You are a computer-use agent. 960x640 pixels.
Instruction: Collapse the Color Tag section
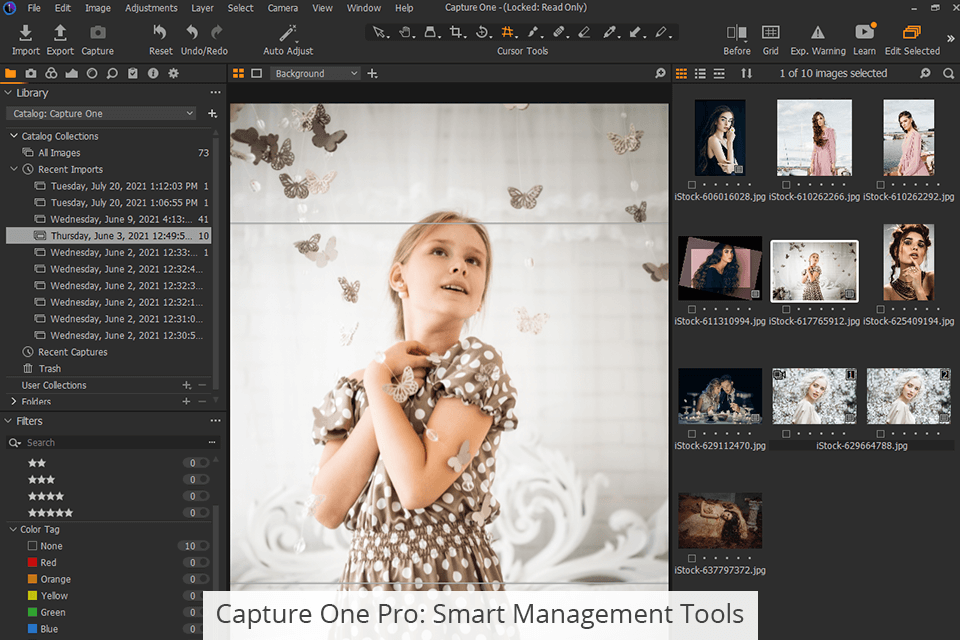click(x=13, y=529)
